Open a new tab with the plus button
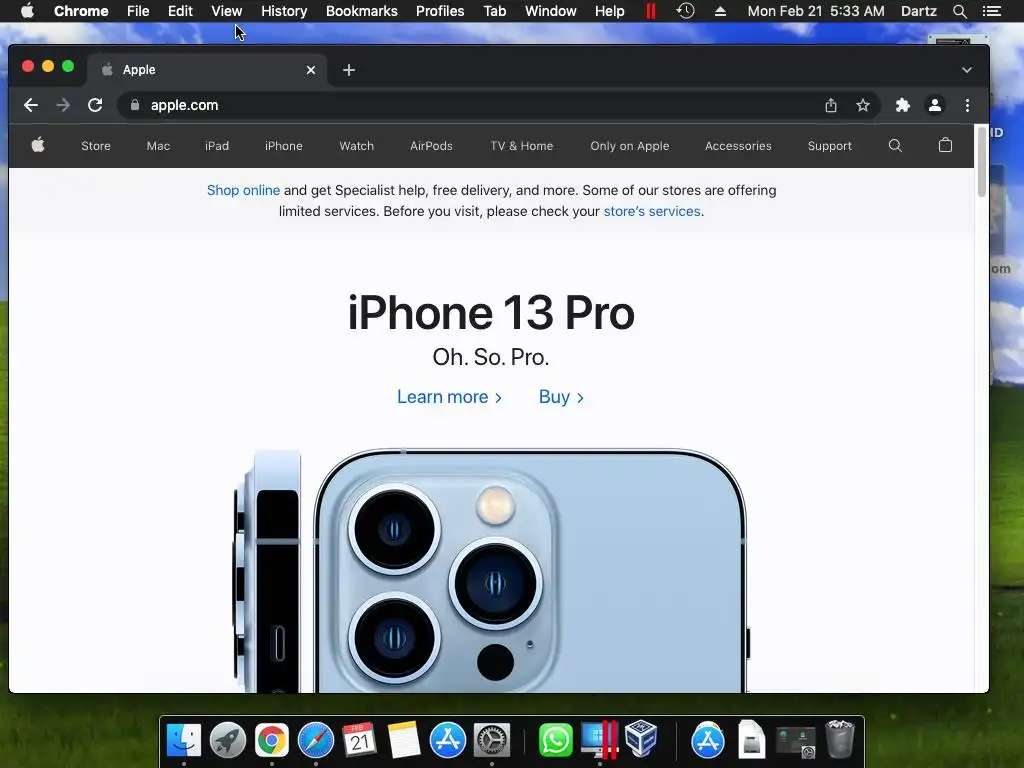This screenshot has width=1024, height=768. coord(349,70)
